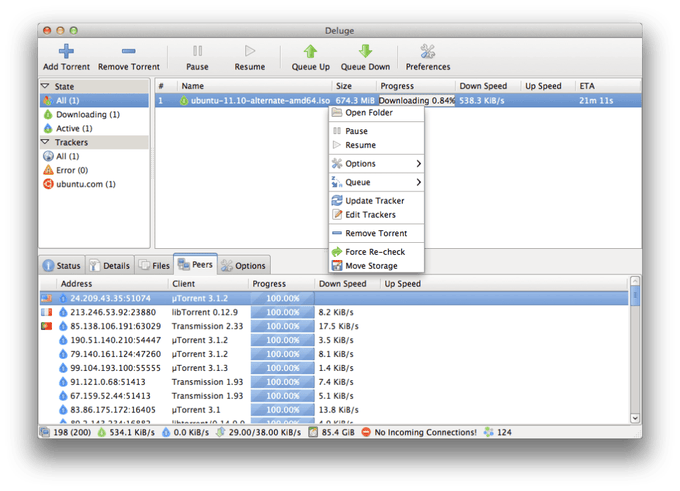Click the Add Torrent plus icon

coord(66,51)
